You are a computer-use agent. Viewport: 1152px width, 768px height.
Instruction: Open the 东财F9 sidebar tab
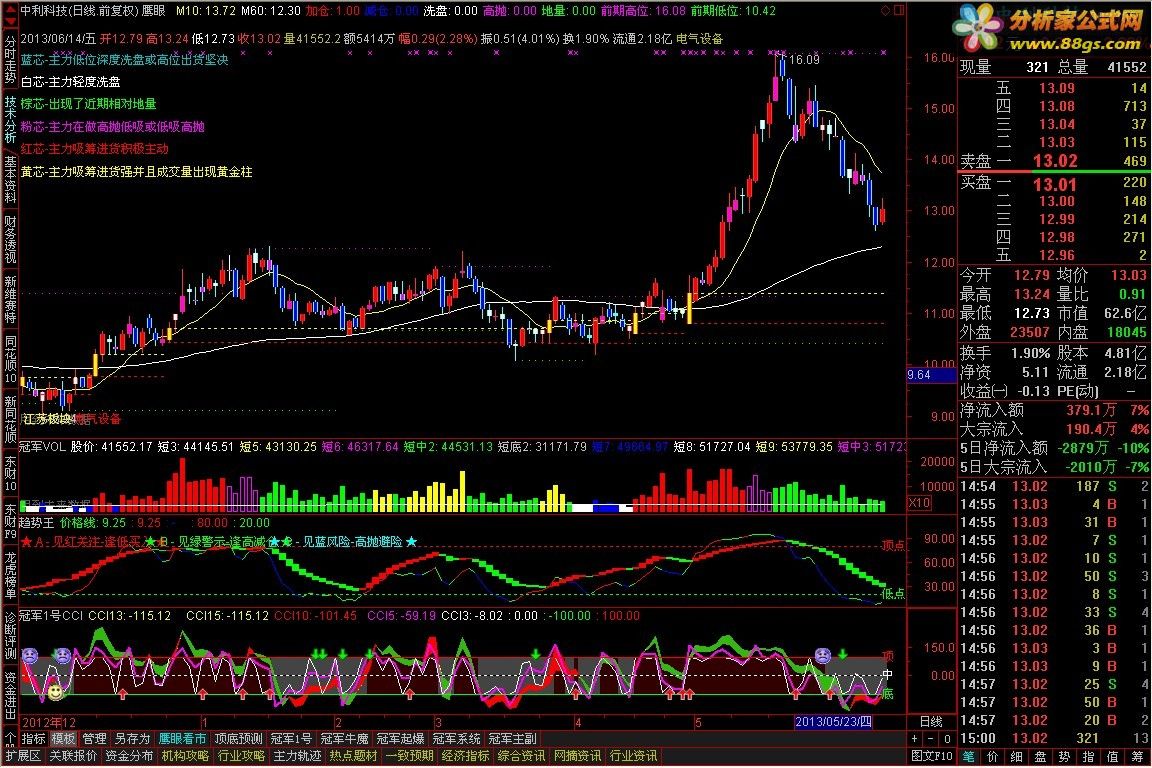click(x=10, y=523)
